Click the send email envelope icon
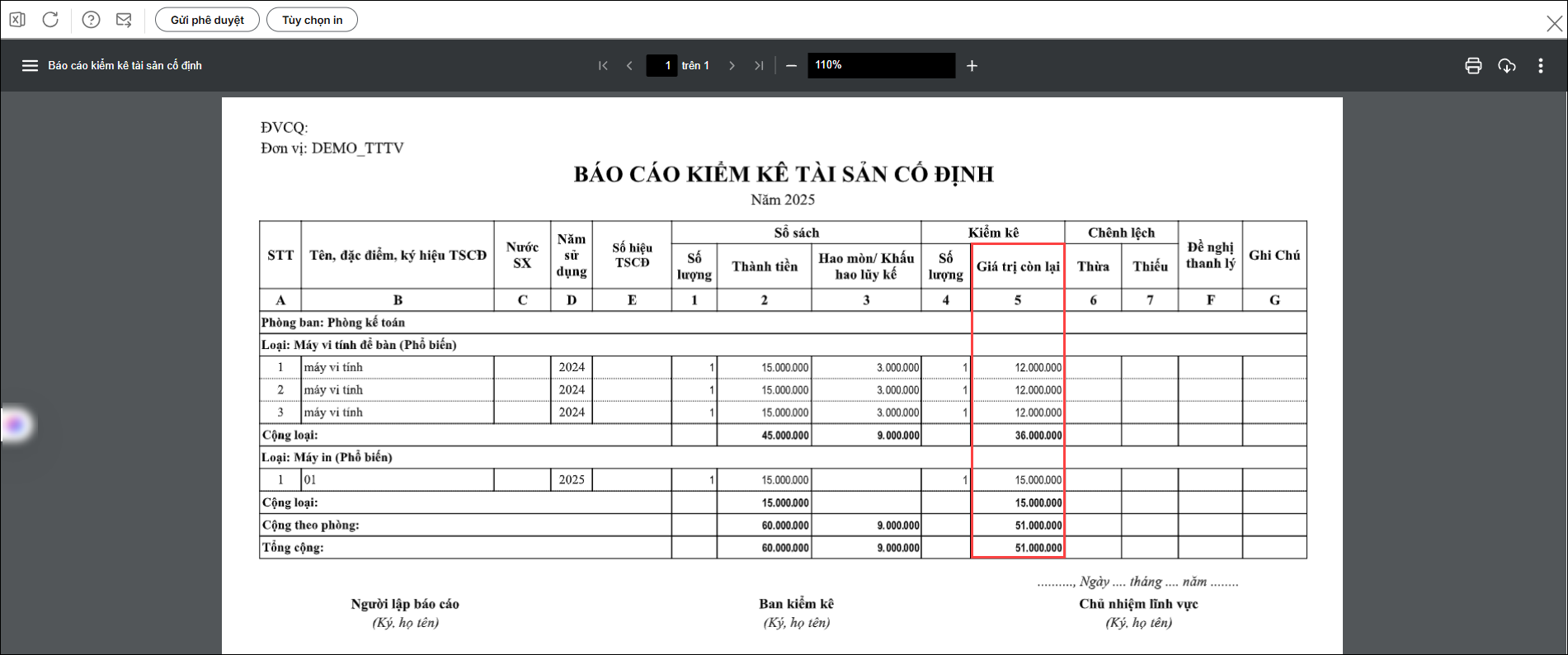 pyautogui.click(x=124, y=19)
